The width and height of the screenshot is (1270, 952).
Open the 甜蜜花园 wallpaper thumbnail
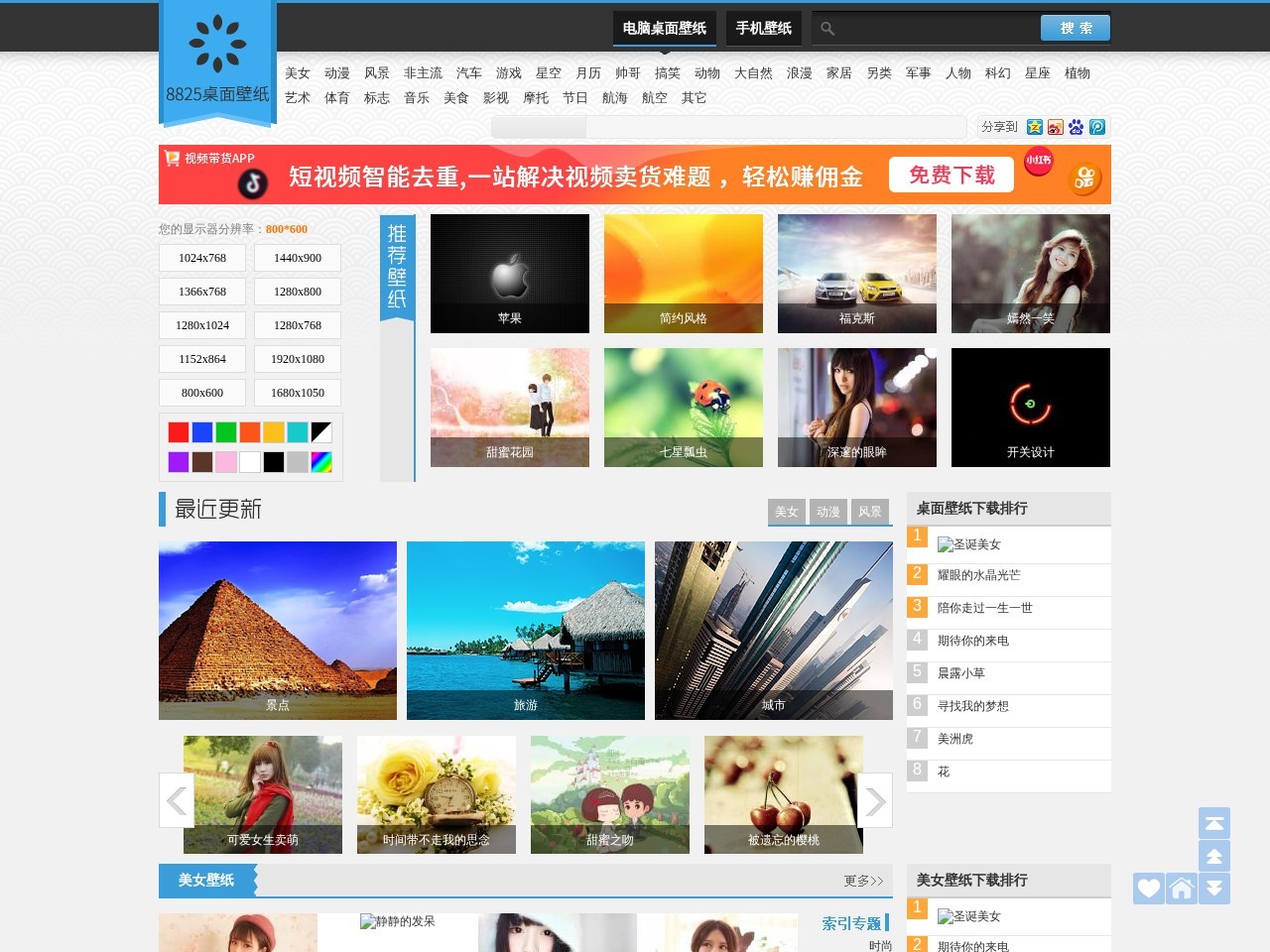(x=509, y=407)
